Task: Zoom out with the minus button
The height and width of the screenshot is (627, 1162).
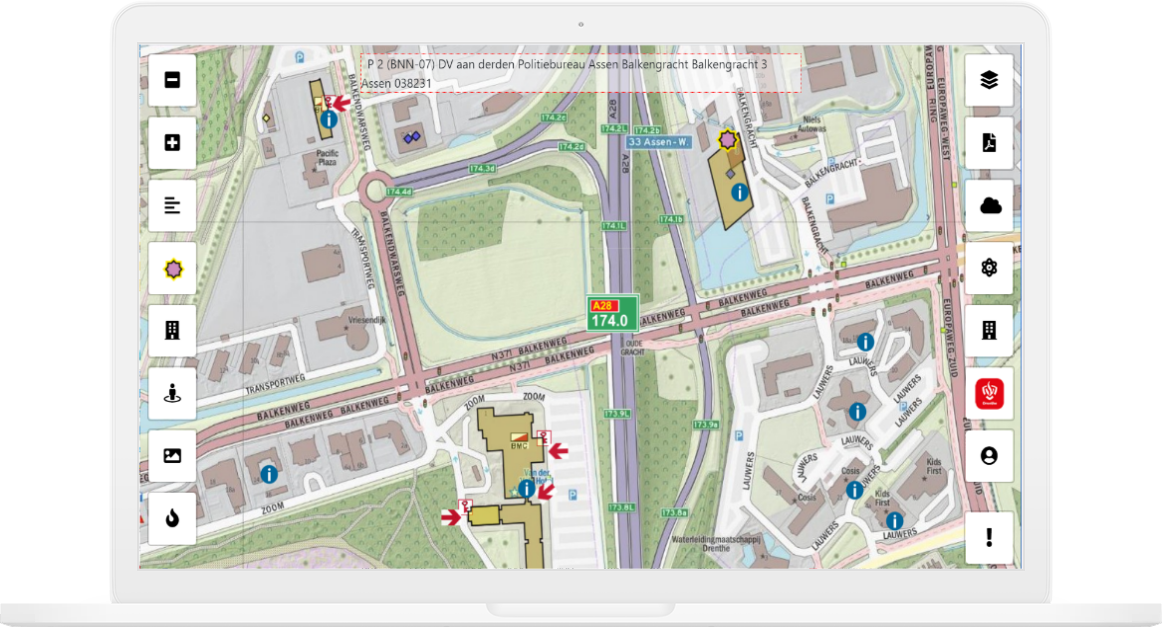Action: pyautogui.click(x=172, y=80)
